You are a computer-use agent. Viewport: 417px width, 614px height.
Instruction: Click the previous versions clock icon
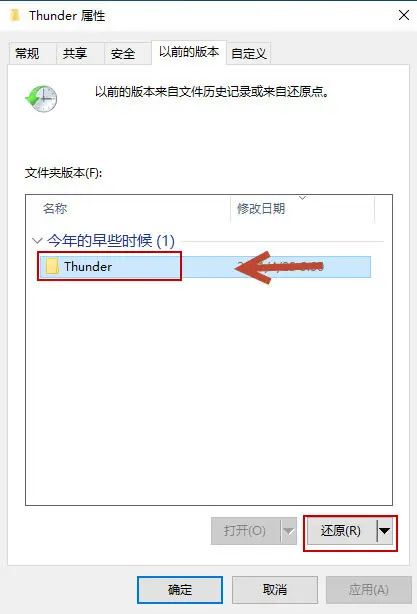tap(41, 99)
